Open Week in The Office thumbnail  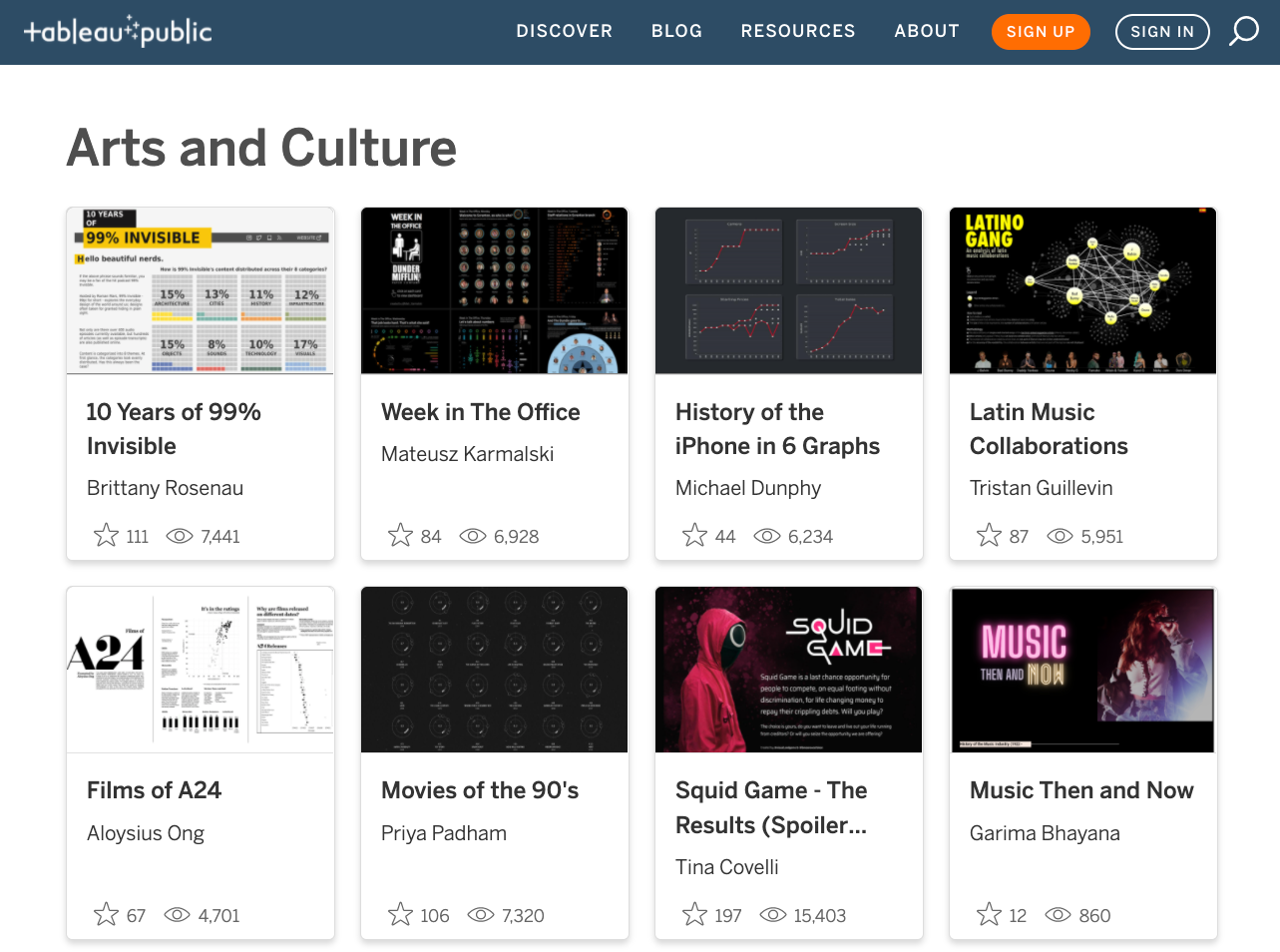(495, 290)
